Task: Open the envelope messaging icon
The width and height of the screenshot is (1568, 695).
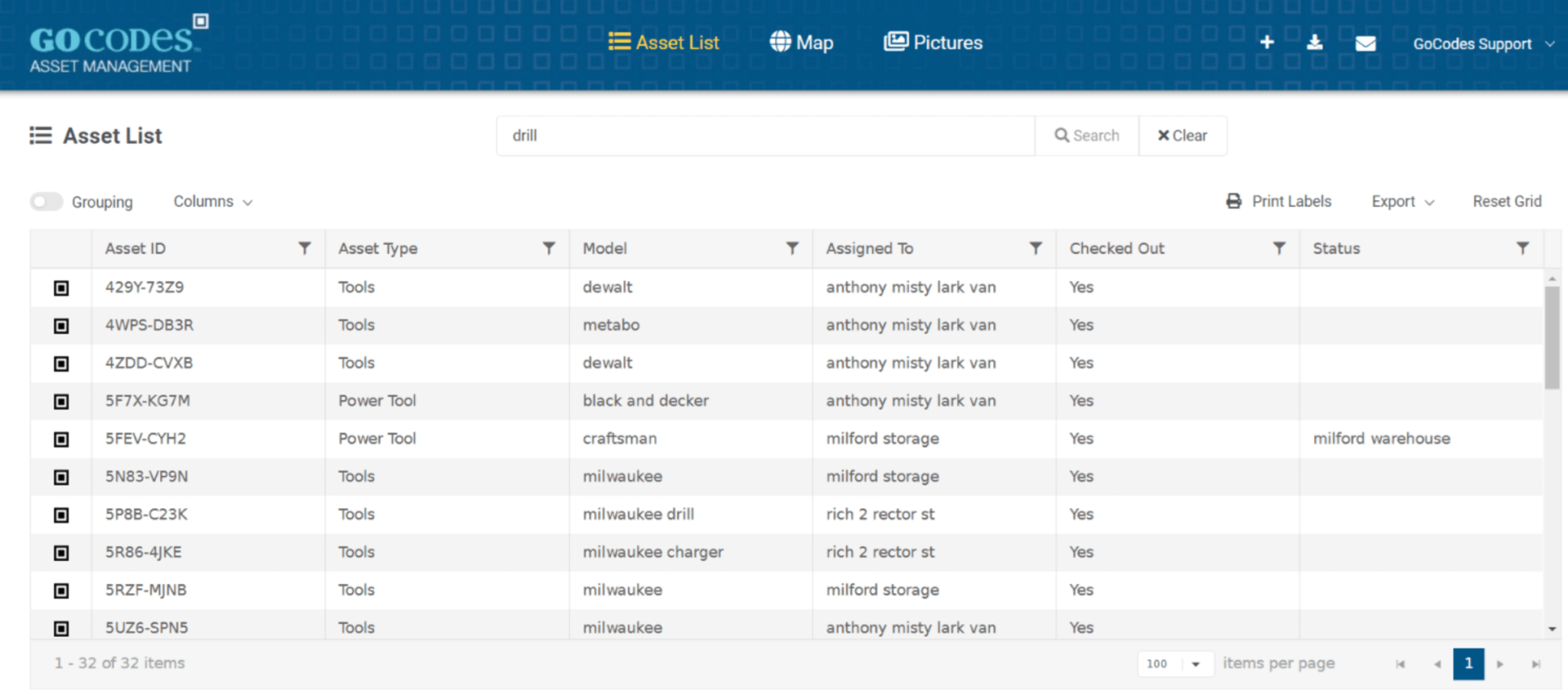Action: [1366, 44]
